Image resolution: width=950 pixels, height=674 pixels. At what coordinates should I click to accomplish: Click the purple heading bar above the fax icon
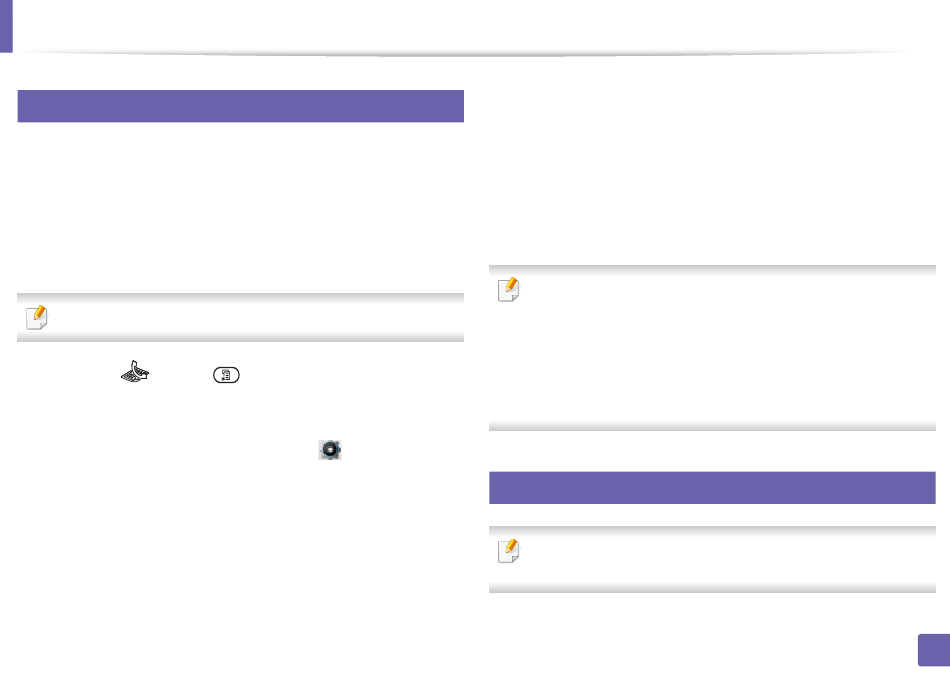click(241, 106)
